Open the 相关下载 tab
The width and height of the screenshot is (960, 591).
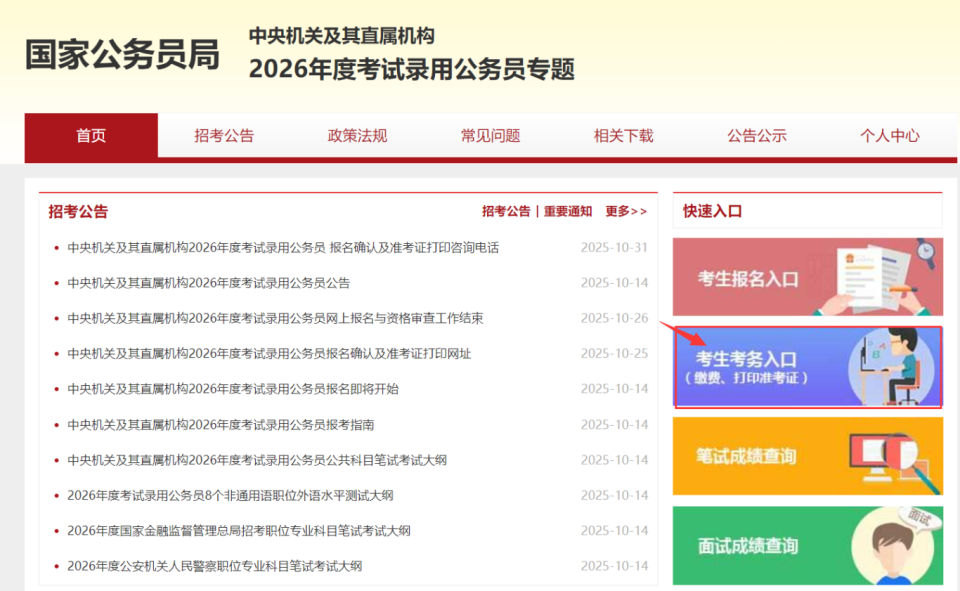coord(622,137)
